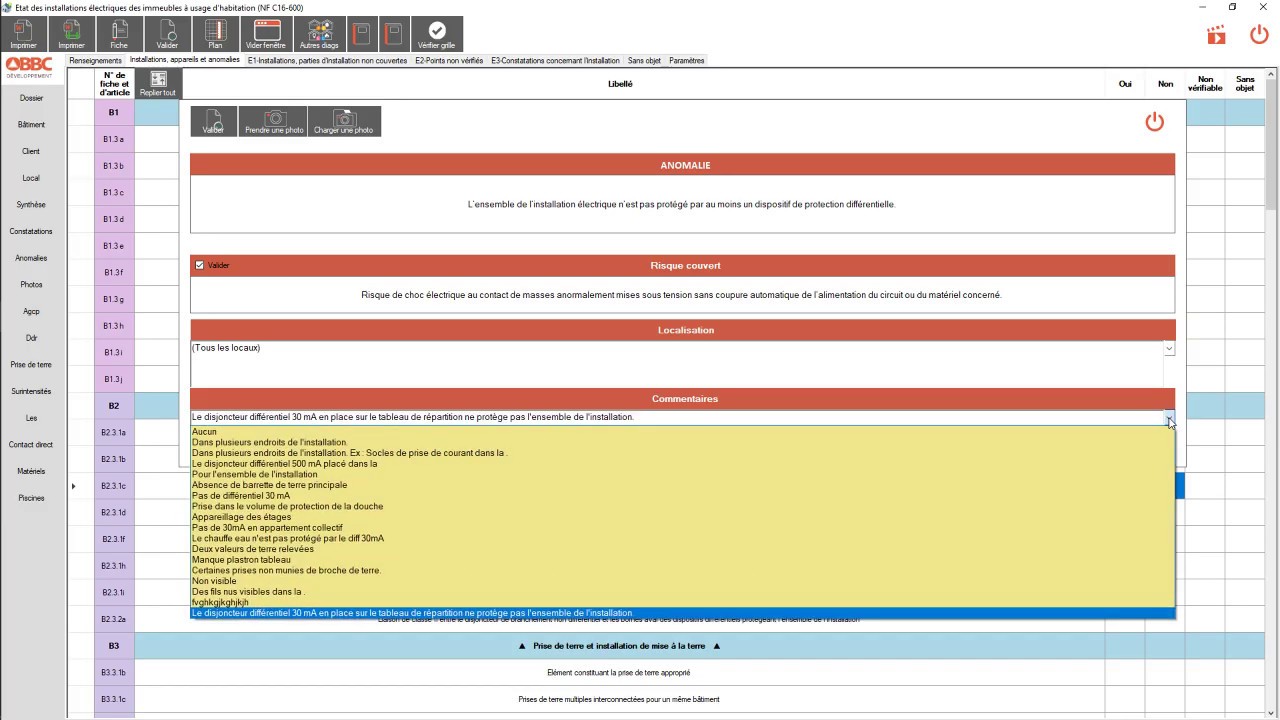Screen dimensions: 1280x720
Task: Open Surintensités in the sidebar
Action: click(x=31, y=392)
